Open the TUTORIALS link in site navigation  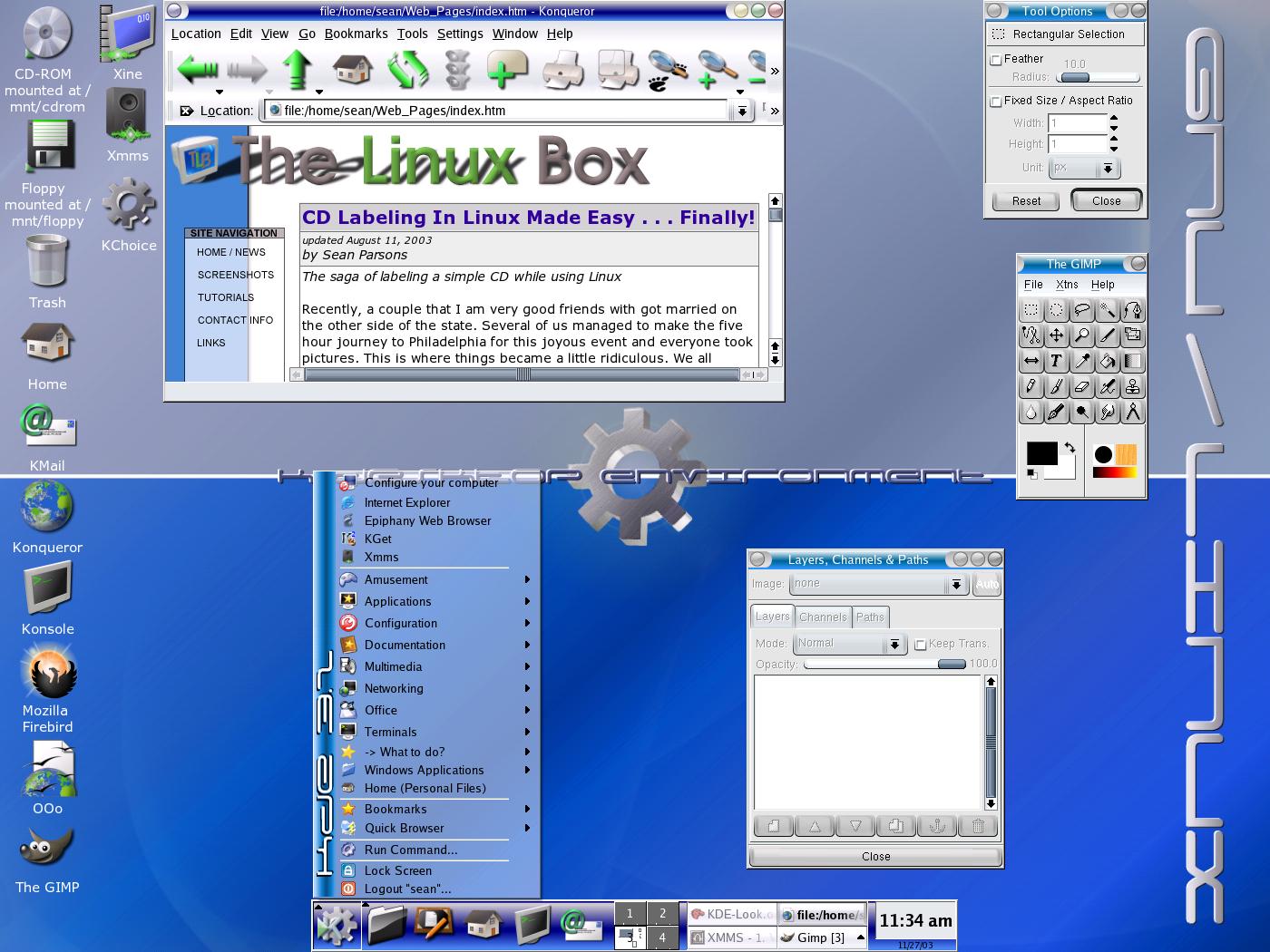coord(226,297)
